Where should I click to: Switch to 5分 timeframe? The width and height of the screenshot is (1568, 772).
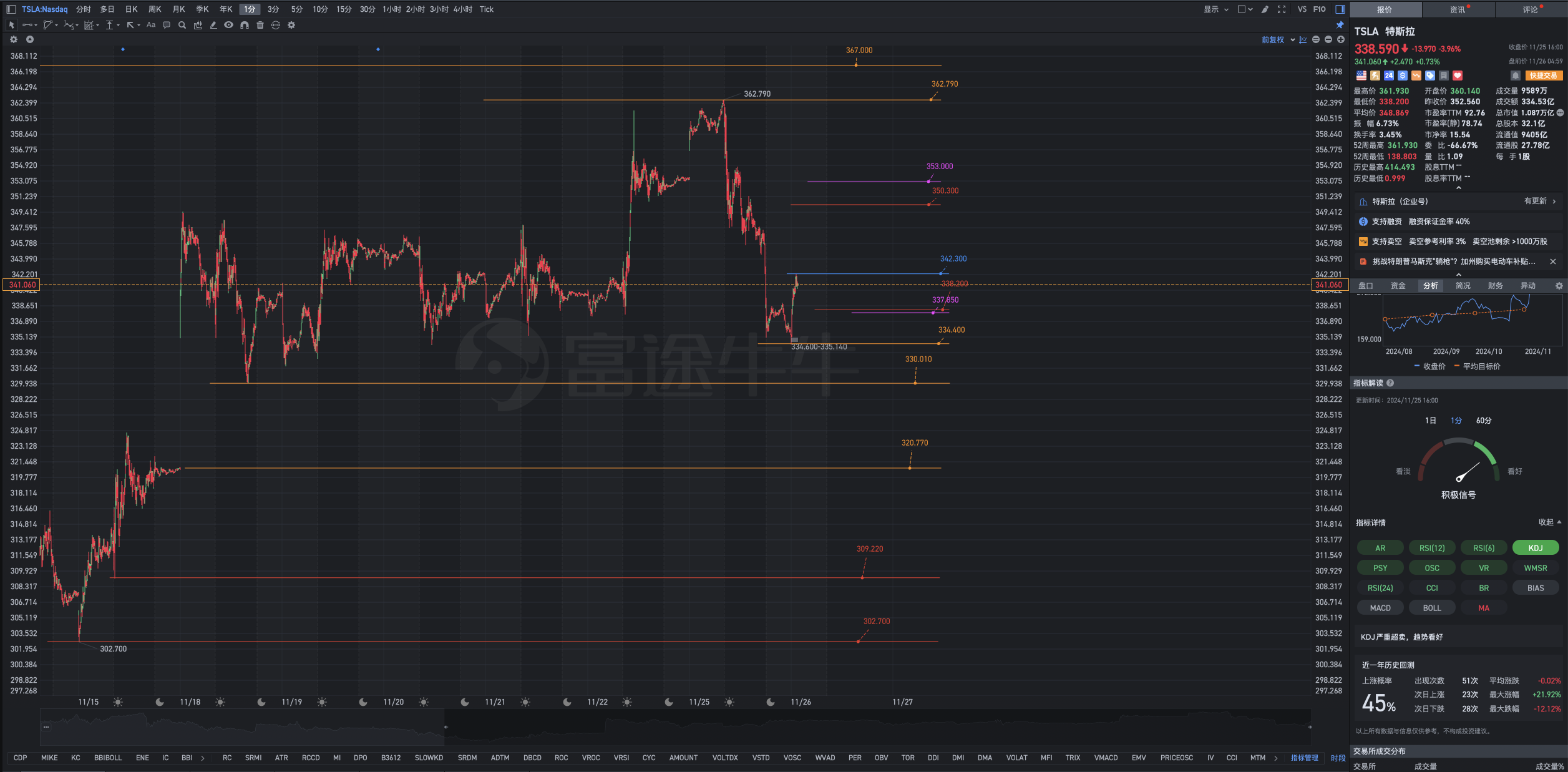(x=297, y=9)
